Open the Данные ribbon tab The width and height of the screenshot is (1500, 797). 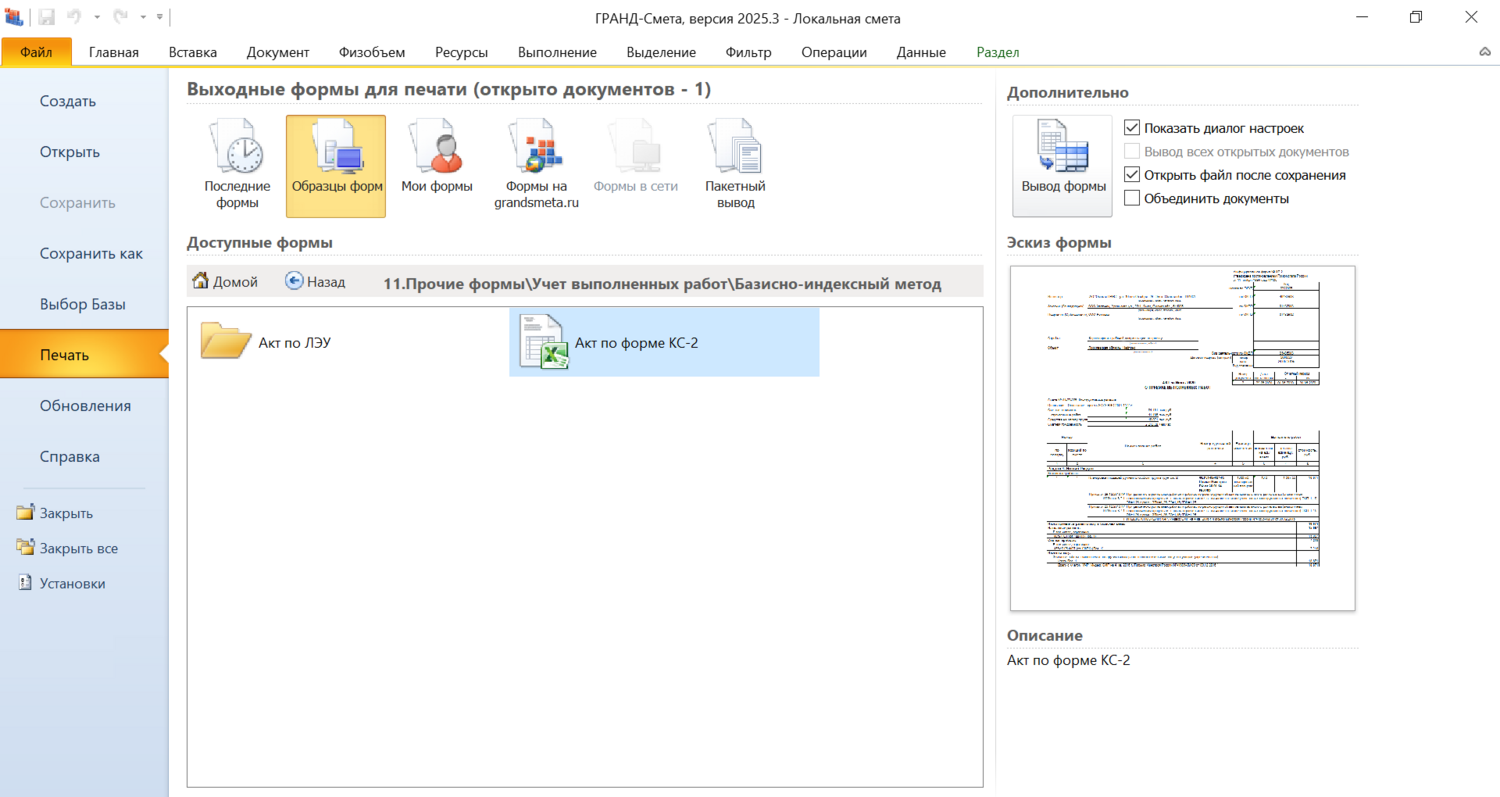point(922,52)
